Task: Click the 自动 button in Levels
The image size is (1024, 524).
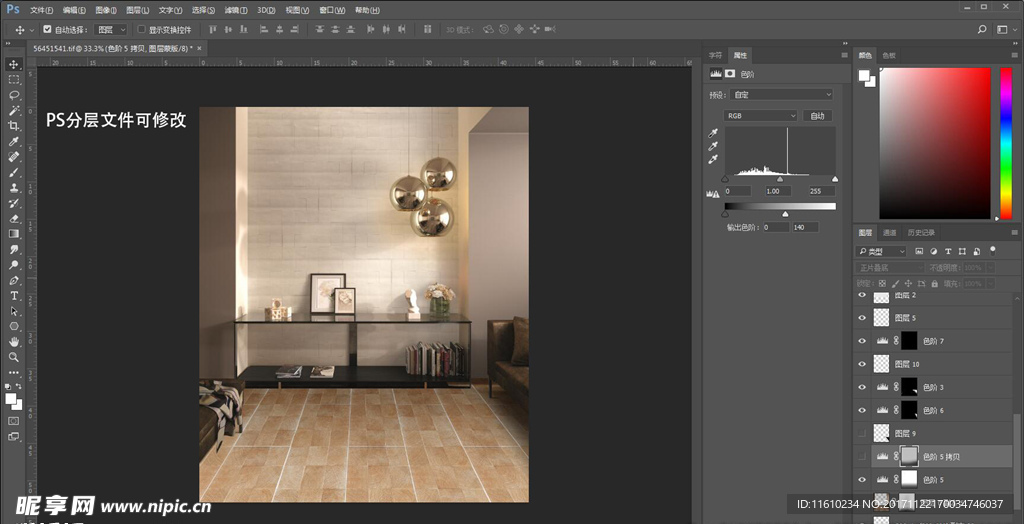Action: point(817,116)
